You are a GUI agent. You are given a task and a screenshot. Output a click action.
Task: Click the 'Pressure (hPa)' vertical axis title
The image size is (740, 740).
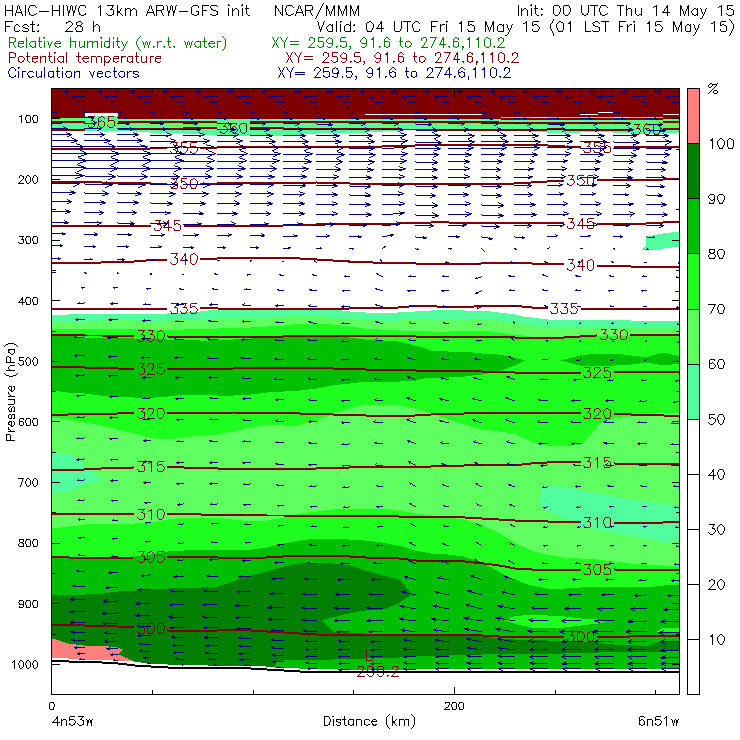10,392
